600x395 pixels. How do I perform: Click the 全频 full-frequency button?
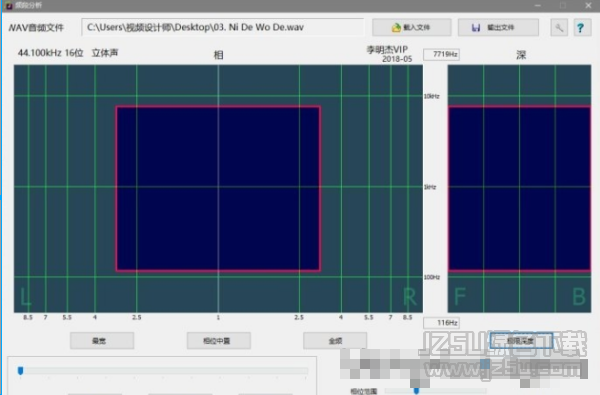[335, 340]
